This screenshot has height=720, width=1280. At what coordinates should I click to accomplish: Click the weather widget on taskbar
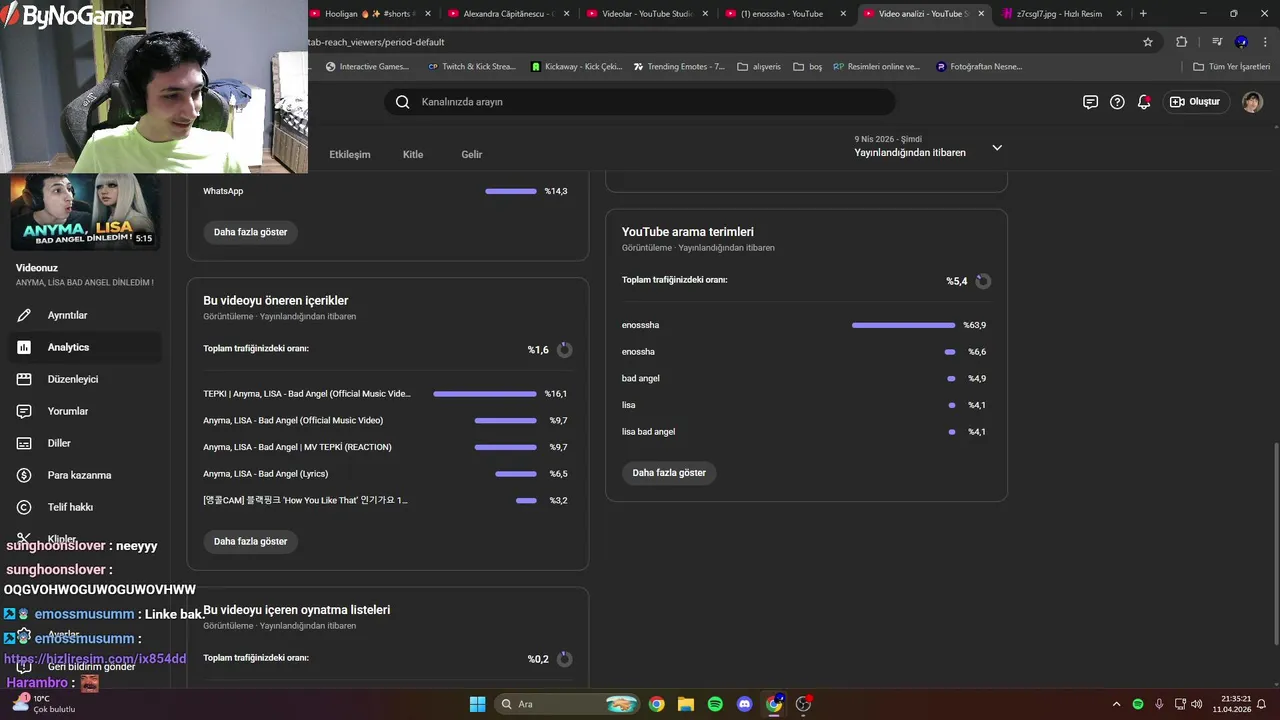click(42, 704)
